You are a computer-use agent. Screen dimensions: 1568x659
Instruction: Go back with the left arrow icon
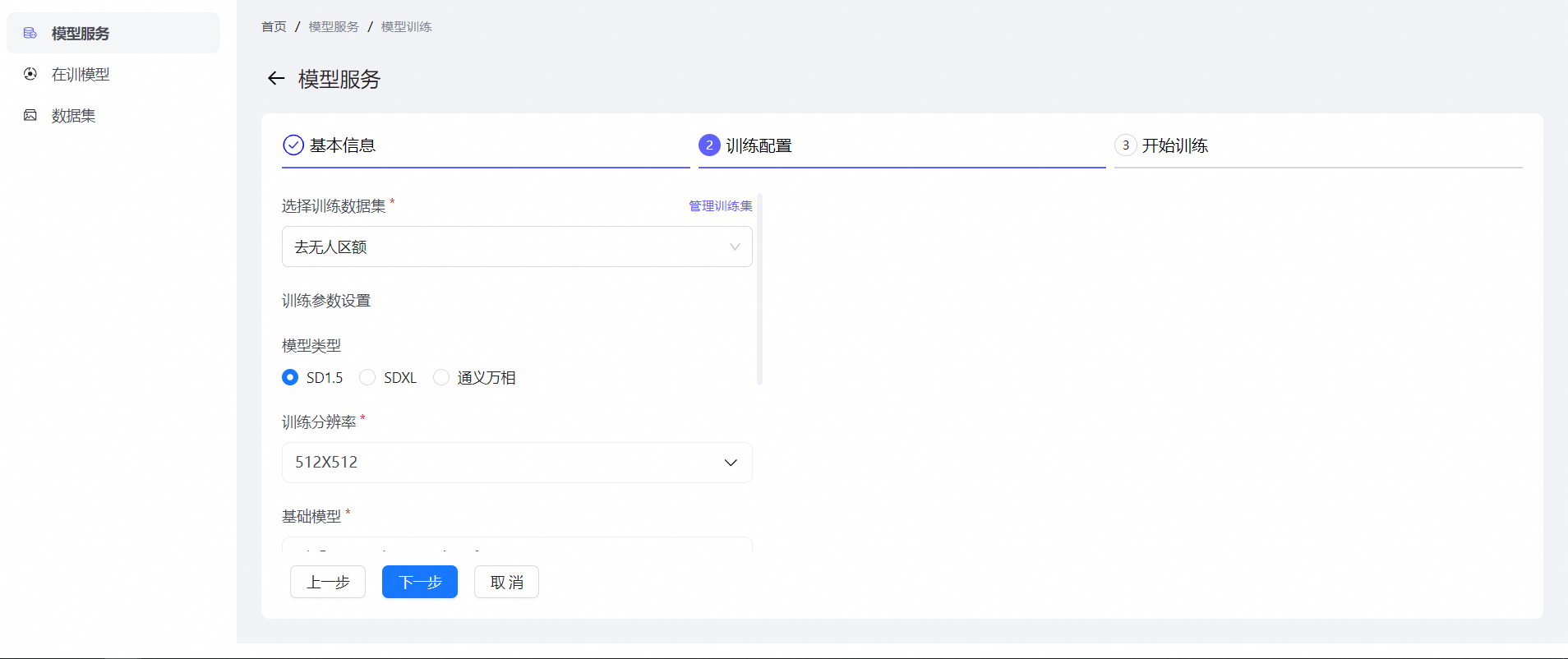(x=276, y=78)
